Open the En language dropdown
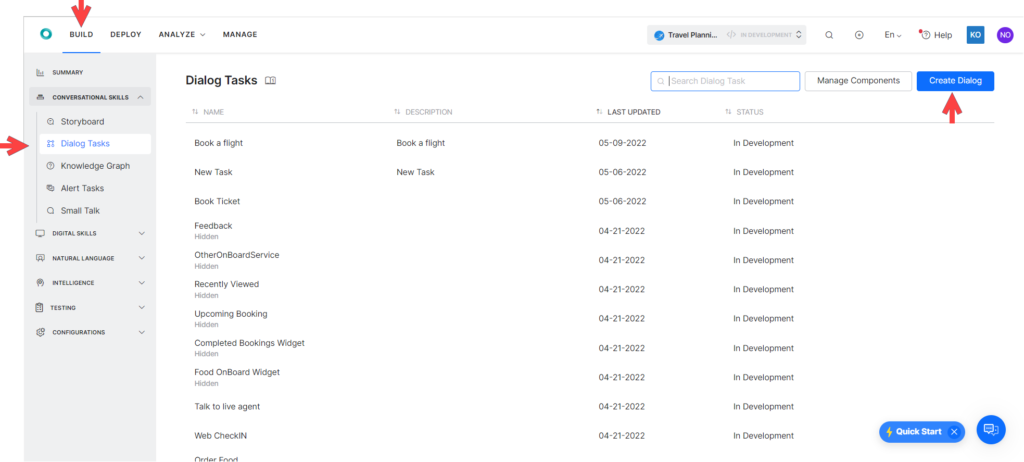The image size is (1024, 462). [x=892, y=35]
